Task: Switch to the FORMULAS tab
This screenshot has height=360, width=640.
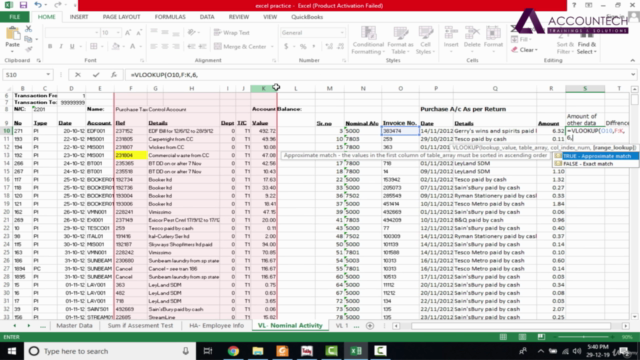Action: (x=170, y=17)
